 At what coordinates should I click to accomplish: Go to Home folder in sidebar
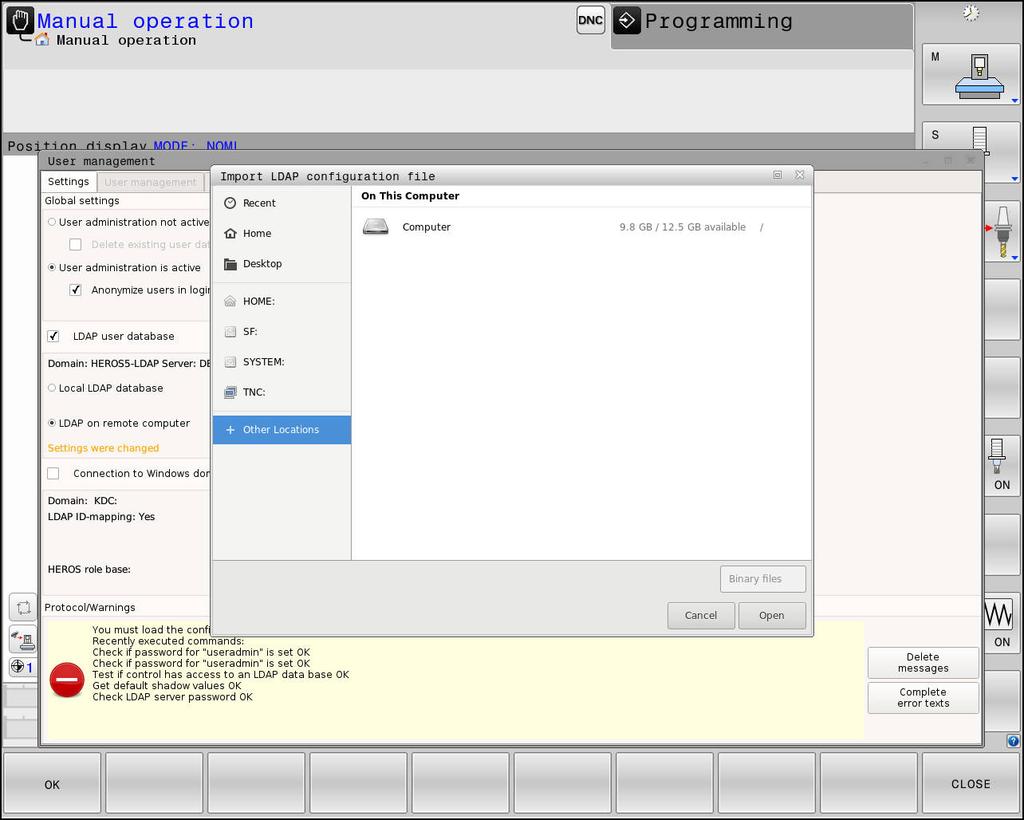[281, 233]
